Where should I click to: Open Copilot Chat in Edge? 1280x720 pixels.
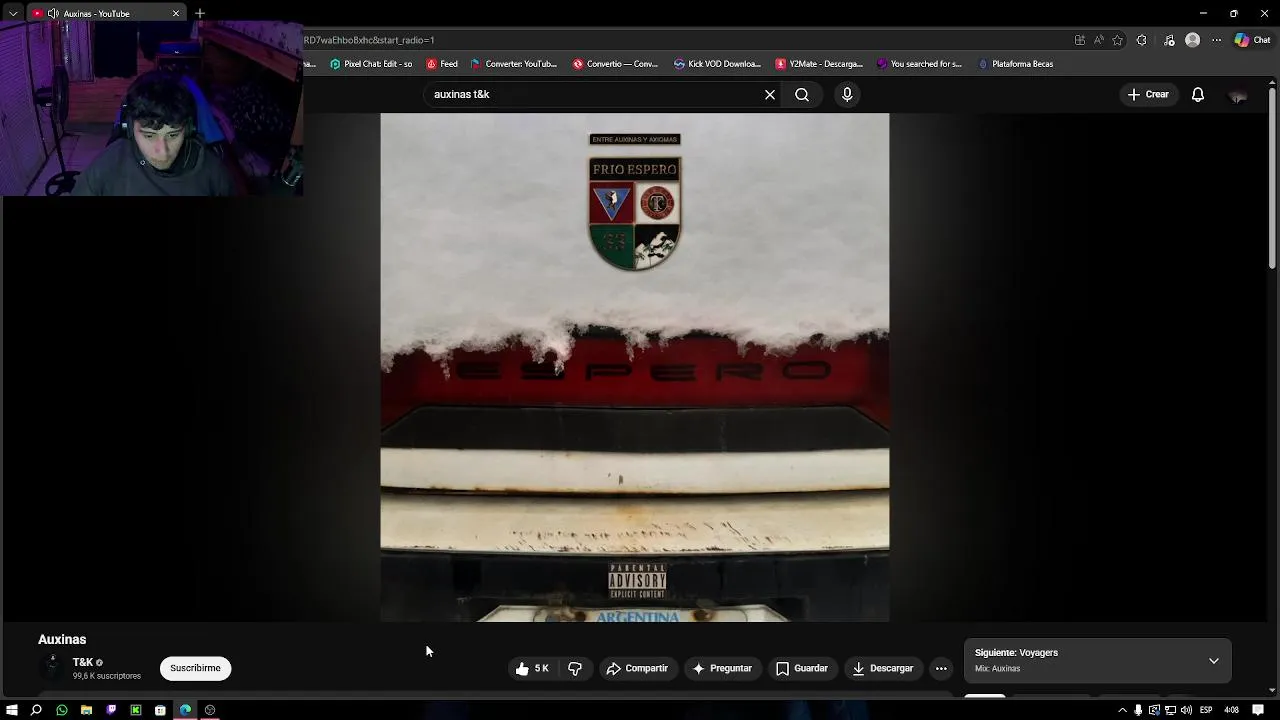pos(1252,40)
